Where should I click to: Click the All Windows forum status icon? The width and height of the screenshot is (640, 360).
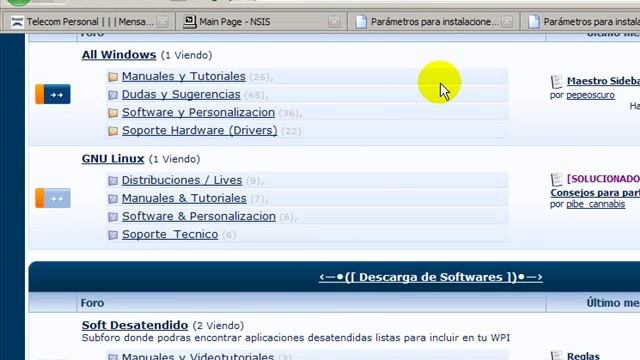pyautogui.click(x=53, y=94)
